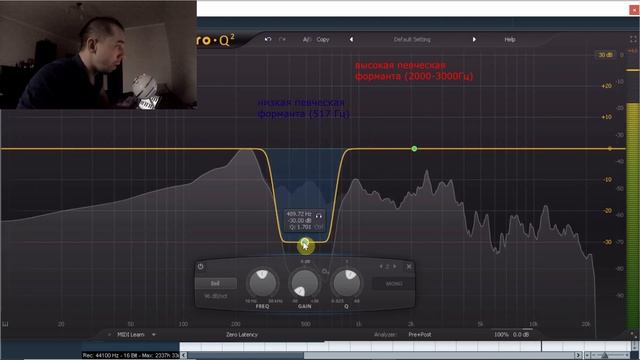Click horizontal scrollbar left arrow
This screenshot has height=360, width=640.
click(x=184, y=355)
